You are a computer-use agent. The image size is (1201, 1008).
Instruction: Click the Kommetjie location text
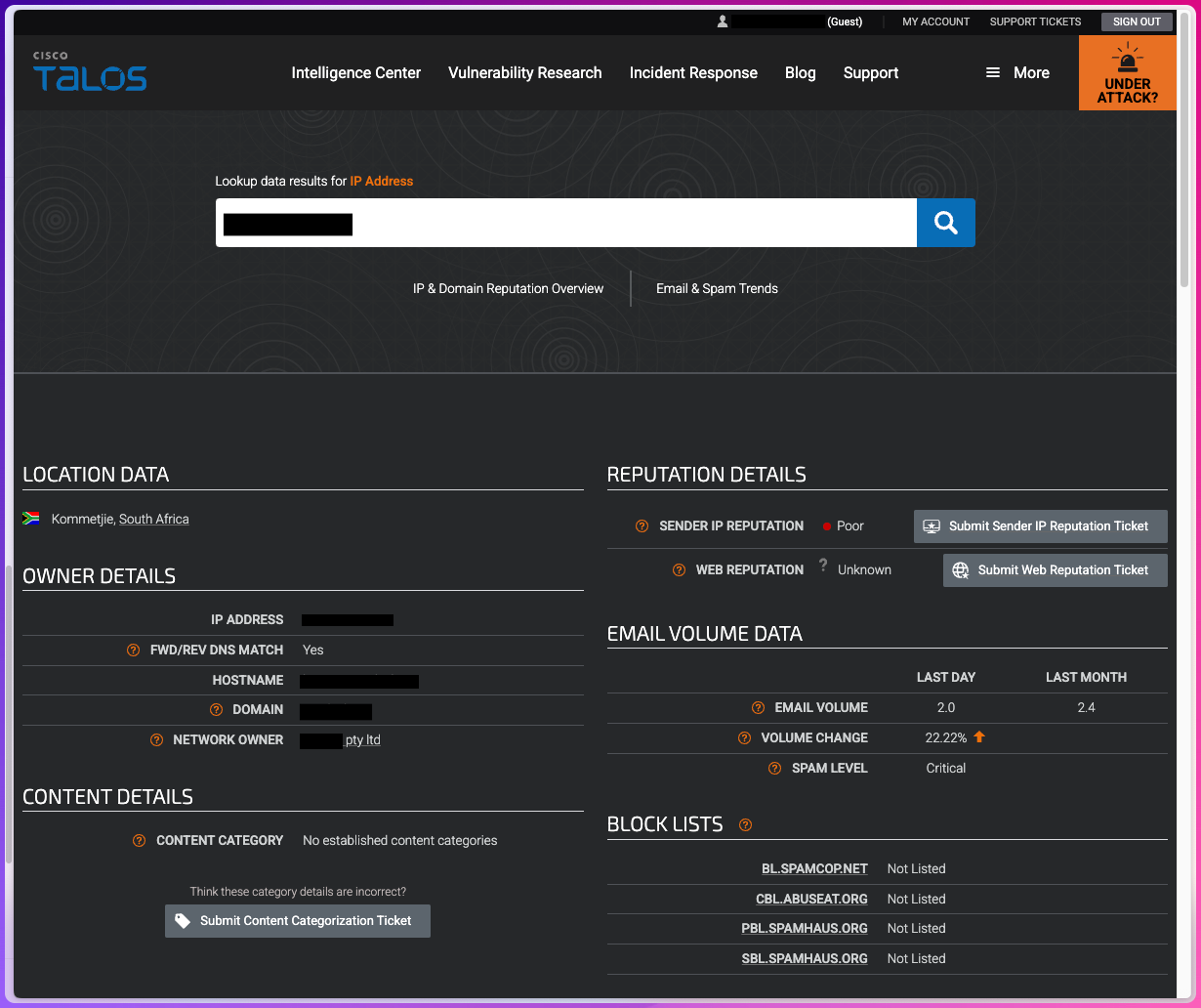pos(83,519)
